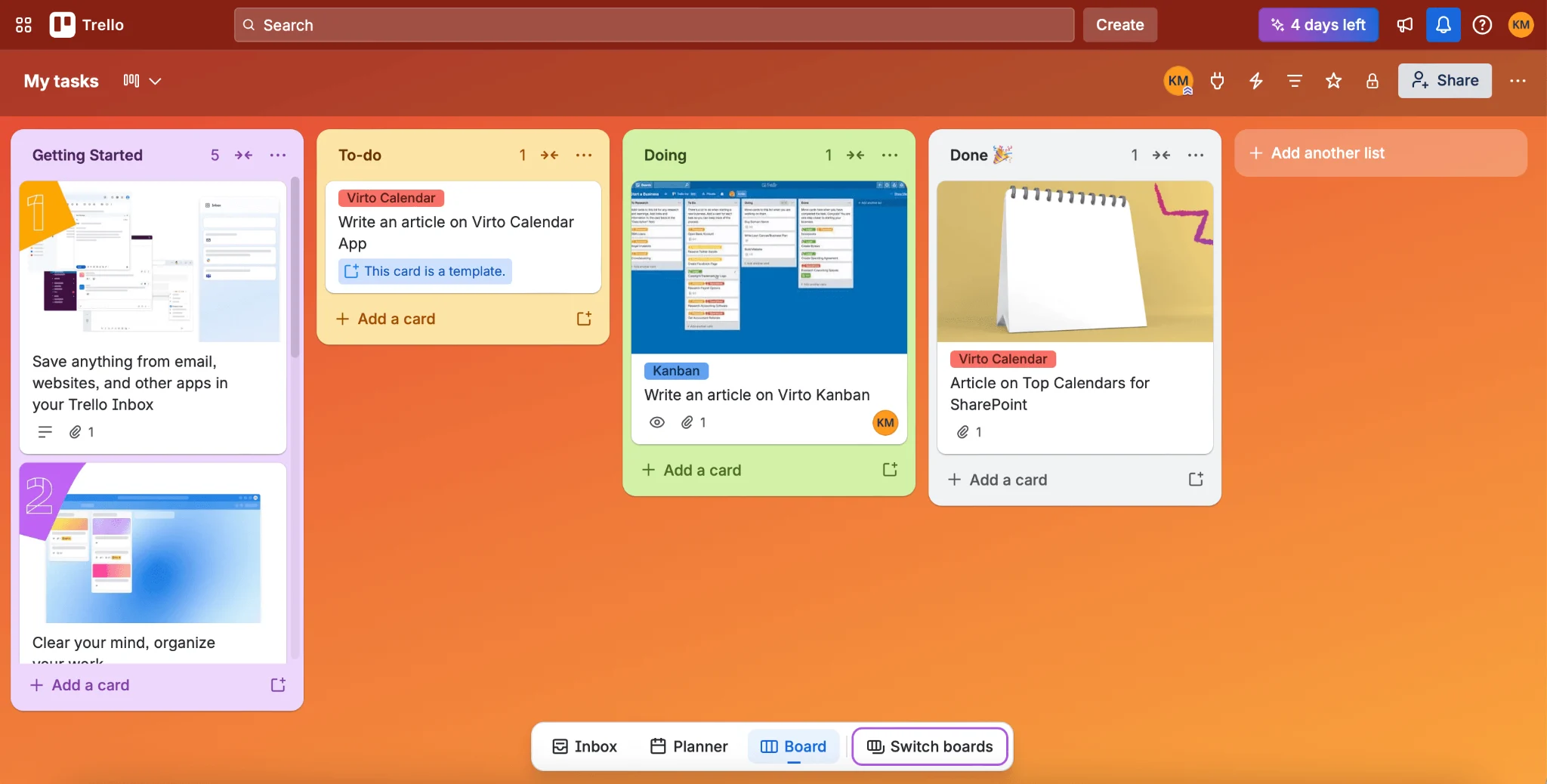This screenshot has height=784, width=1547.
Task: Click red Virto Calendar label in Done
Action: pos(1003,359)
